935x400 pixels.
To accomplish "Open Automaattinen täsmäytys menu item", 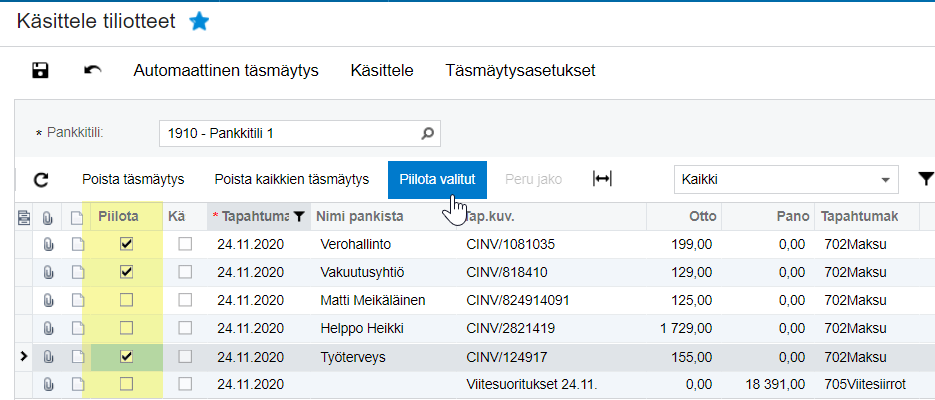I will pyautogui.click(x=225, y=70).
